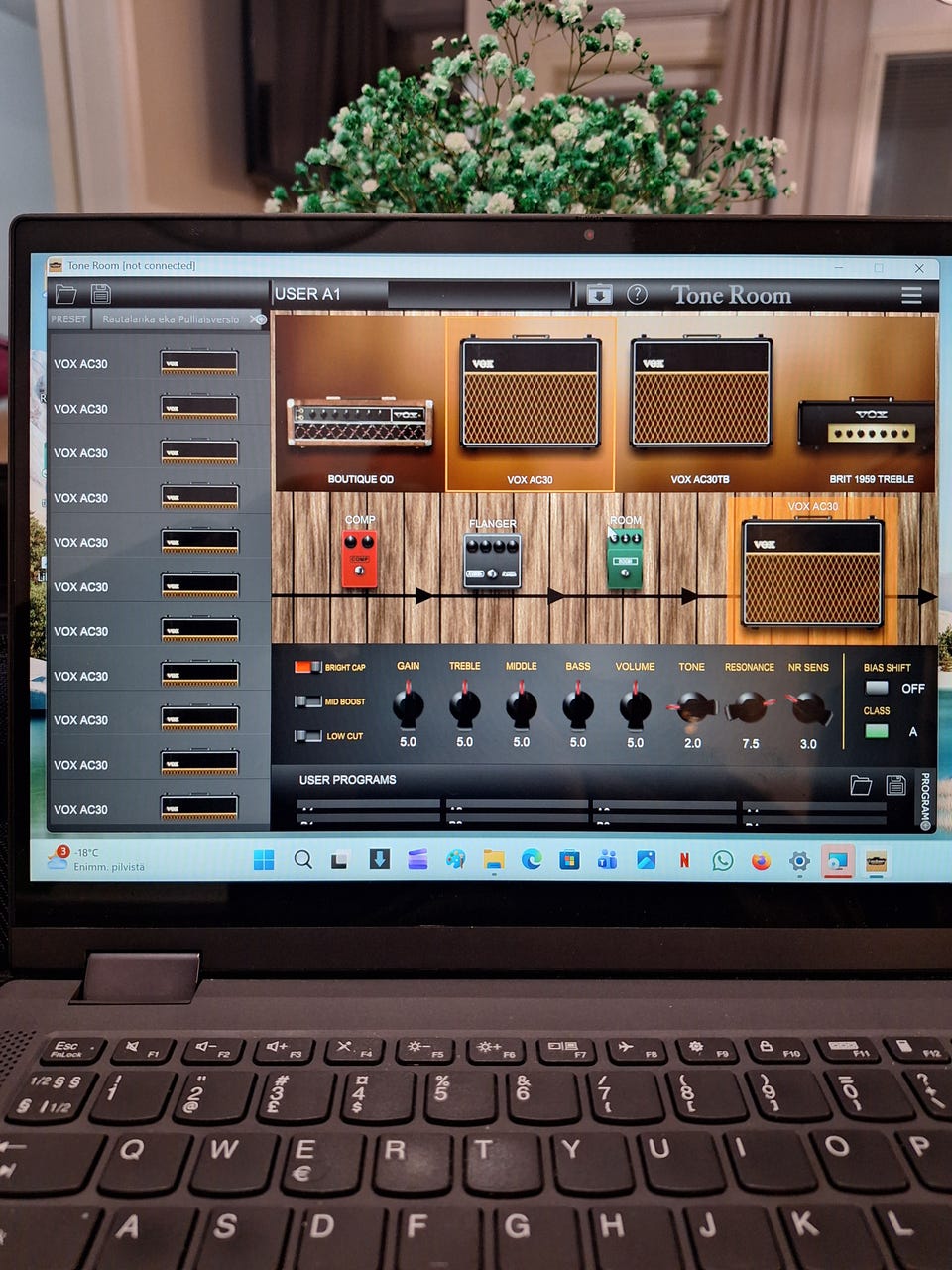The image size is (952, 1270).
Task: Open preset library folder icon
Action: coord(66,294)
